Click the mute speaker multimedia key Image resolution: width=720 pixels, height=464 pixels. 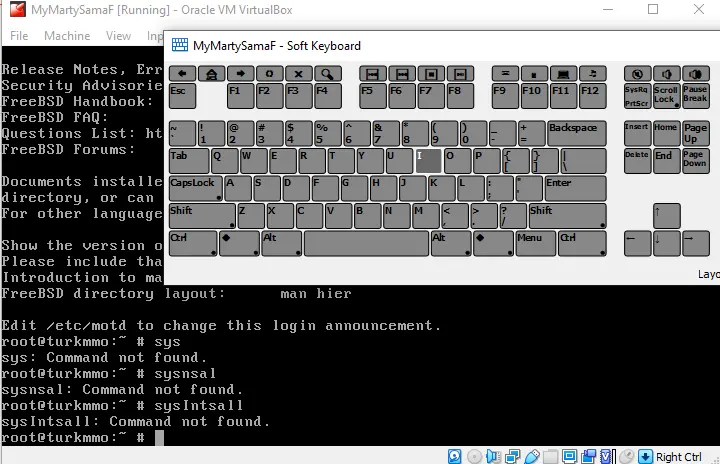click(637, 74)
